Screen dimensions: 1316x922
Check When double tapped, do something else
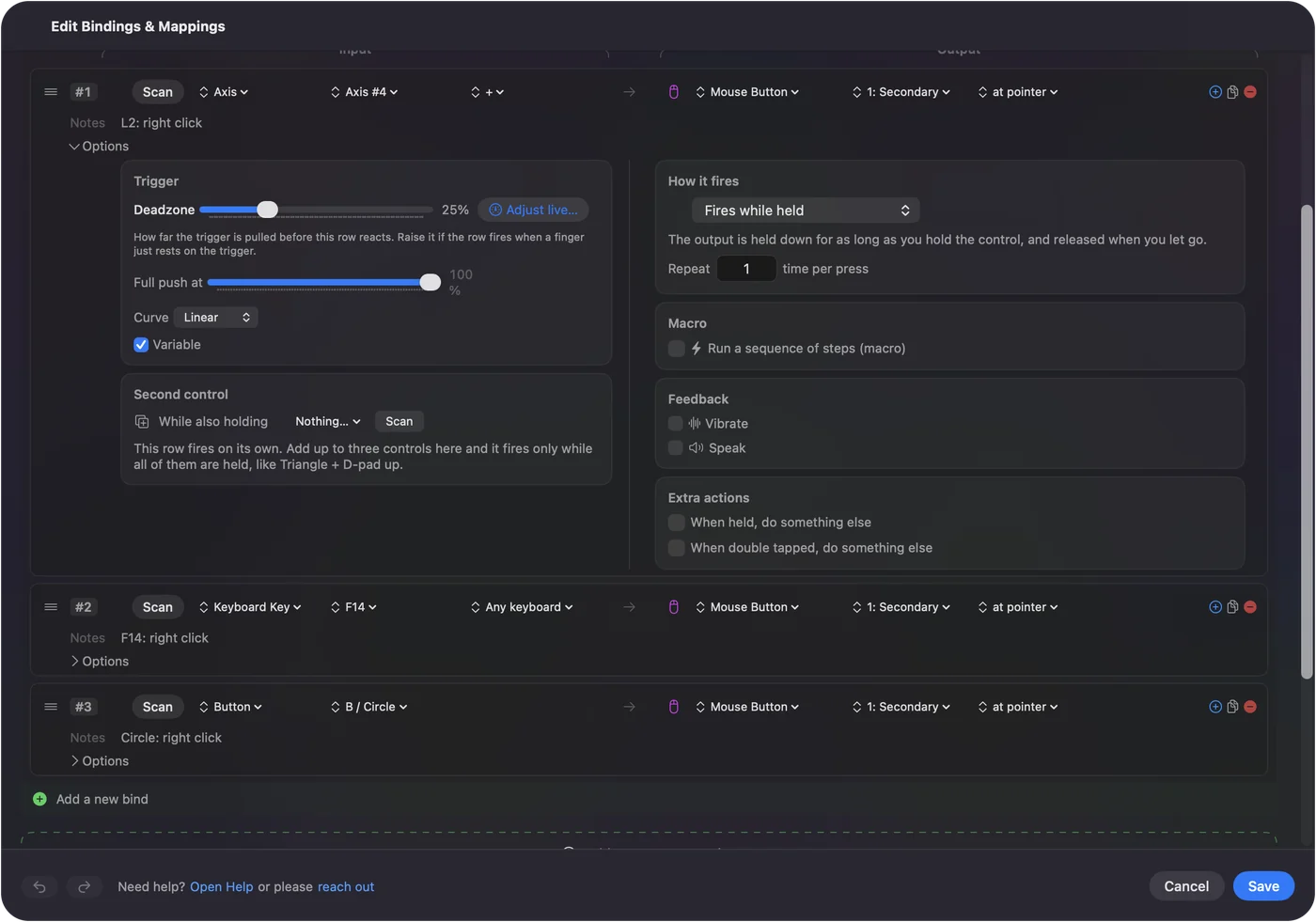coord(676,548)
